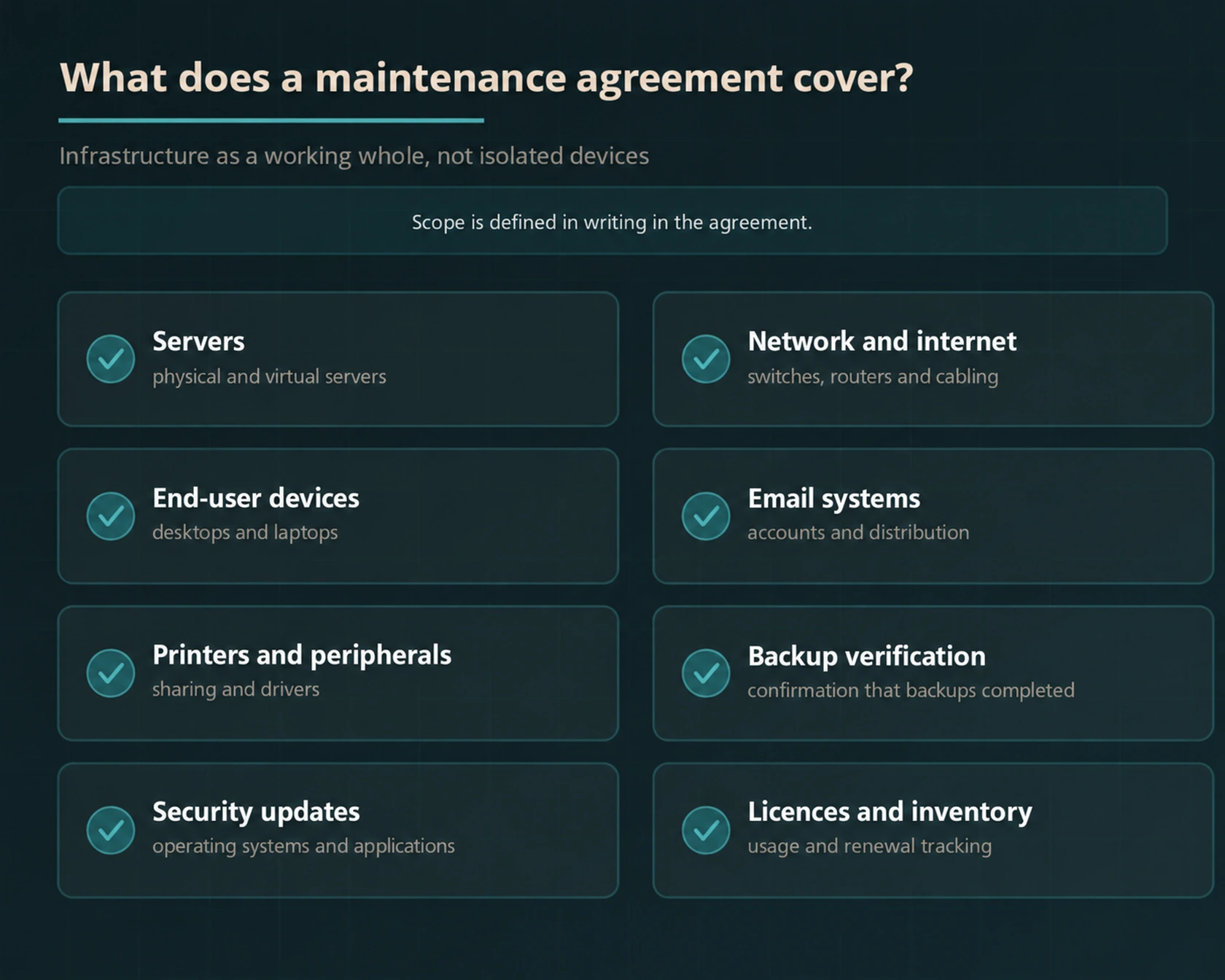The width and height of the screenshot is (1225, 980).
Task: Click 'switches, routers and cabling' text
Action: point(873,377)
